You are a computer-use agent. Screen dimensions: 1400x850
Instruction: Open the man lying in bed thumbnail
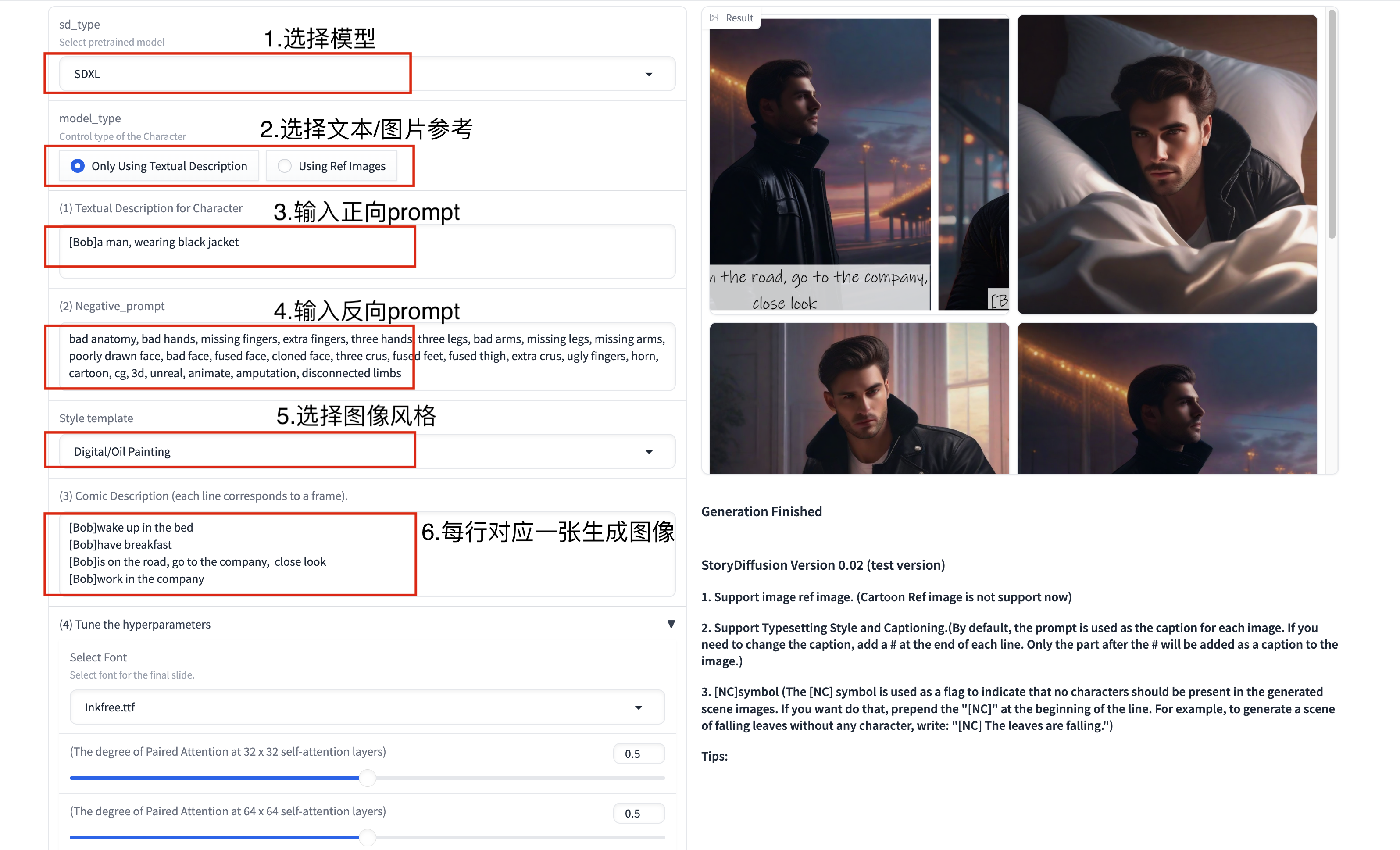pos(1167,165)
